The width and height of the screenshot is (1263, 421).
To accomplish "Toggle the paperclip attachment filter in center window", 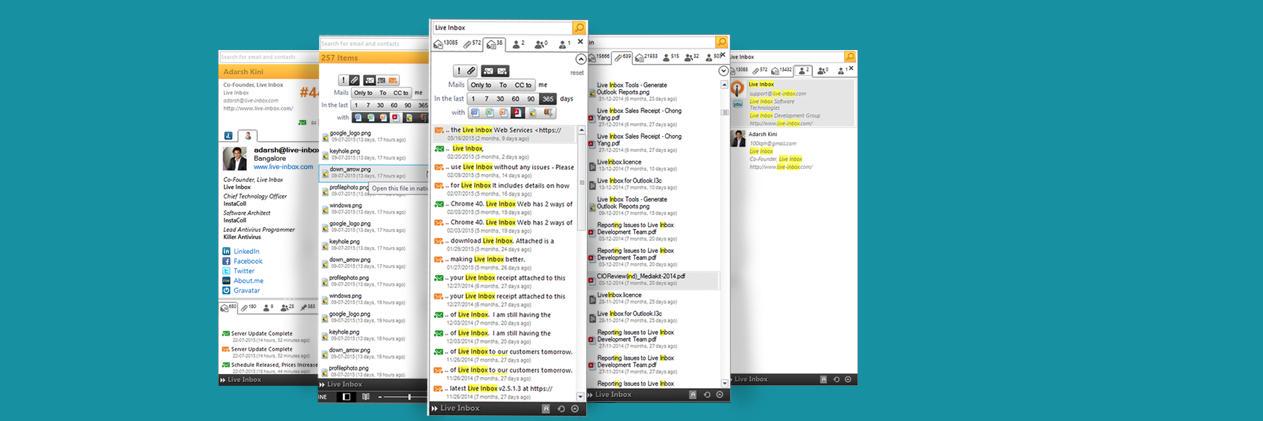I will (471, 71).
